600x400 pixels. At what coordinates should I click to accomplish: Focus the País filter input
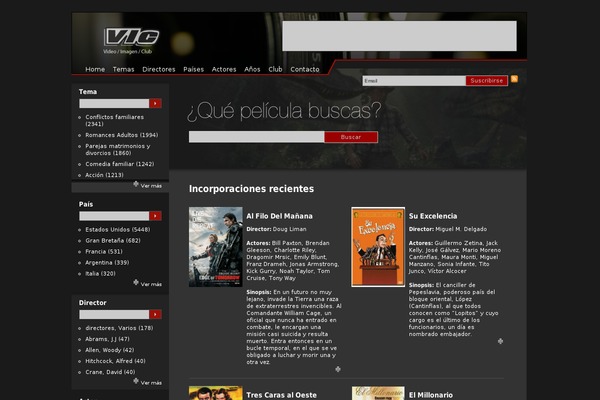pyautogui.click(x=114, y=216)
